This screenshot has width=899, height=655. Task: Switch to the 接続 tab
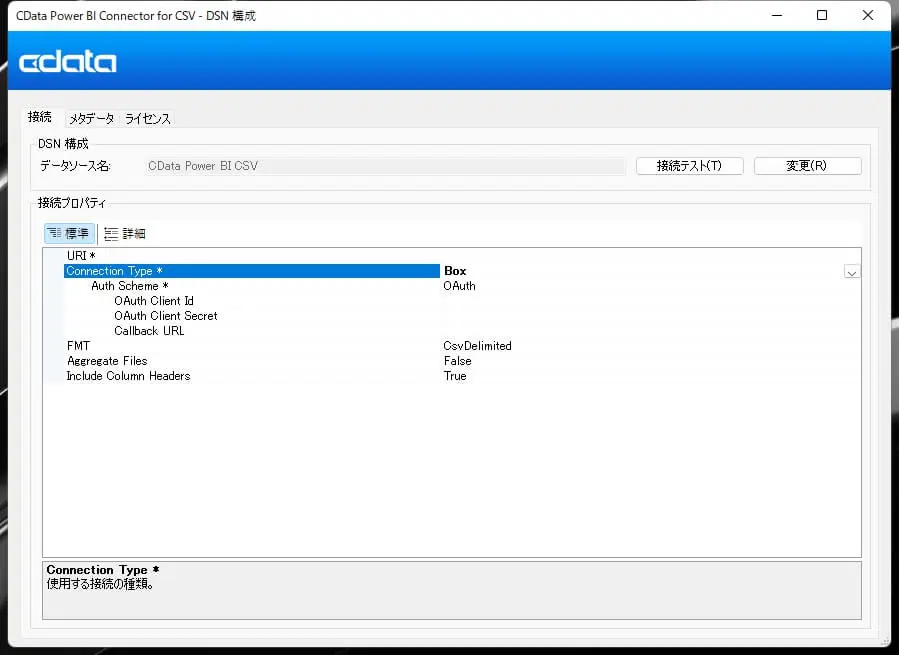pos(40,117)
